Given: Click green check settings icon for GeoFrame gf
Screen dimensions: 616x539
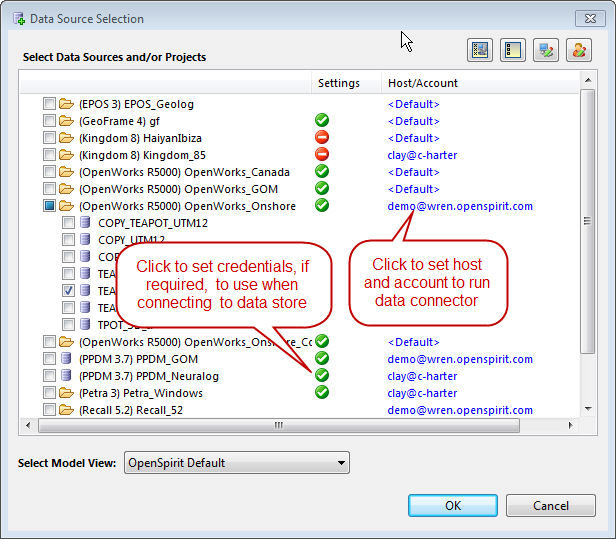Looking at the screenshot, I should point(322,120).
